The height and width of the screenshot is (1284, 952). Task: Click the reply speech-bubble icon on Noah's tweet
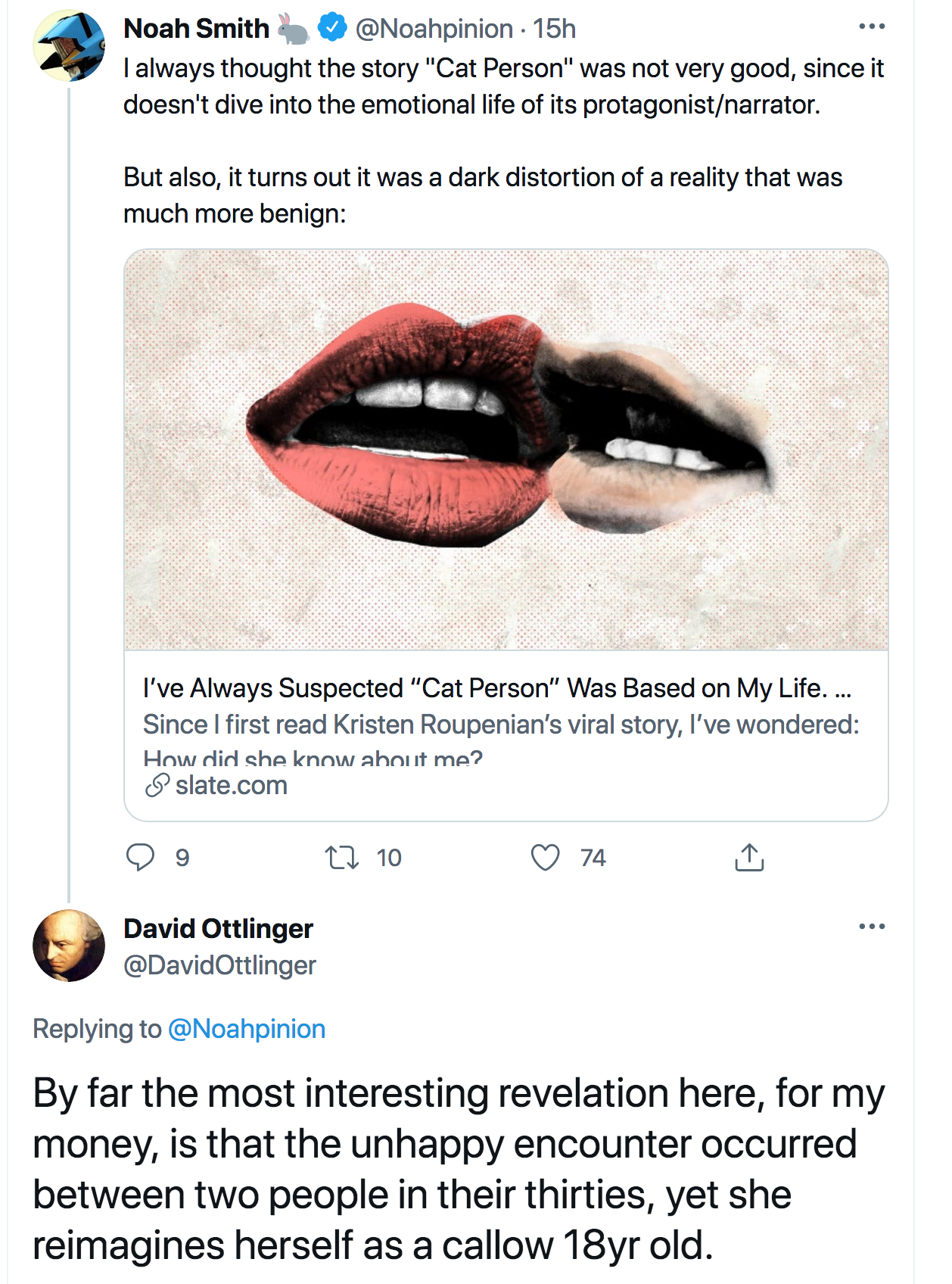click(140, 857)
